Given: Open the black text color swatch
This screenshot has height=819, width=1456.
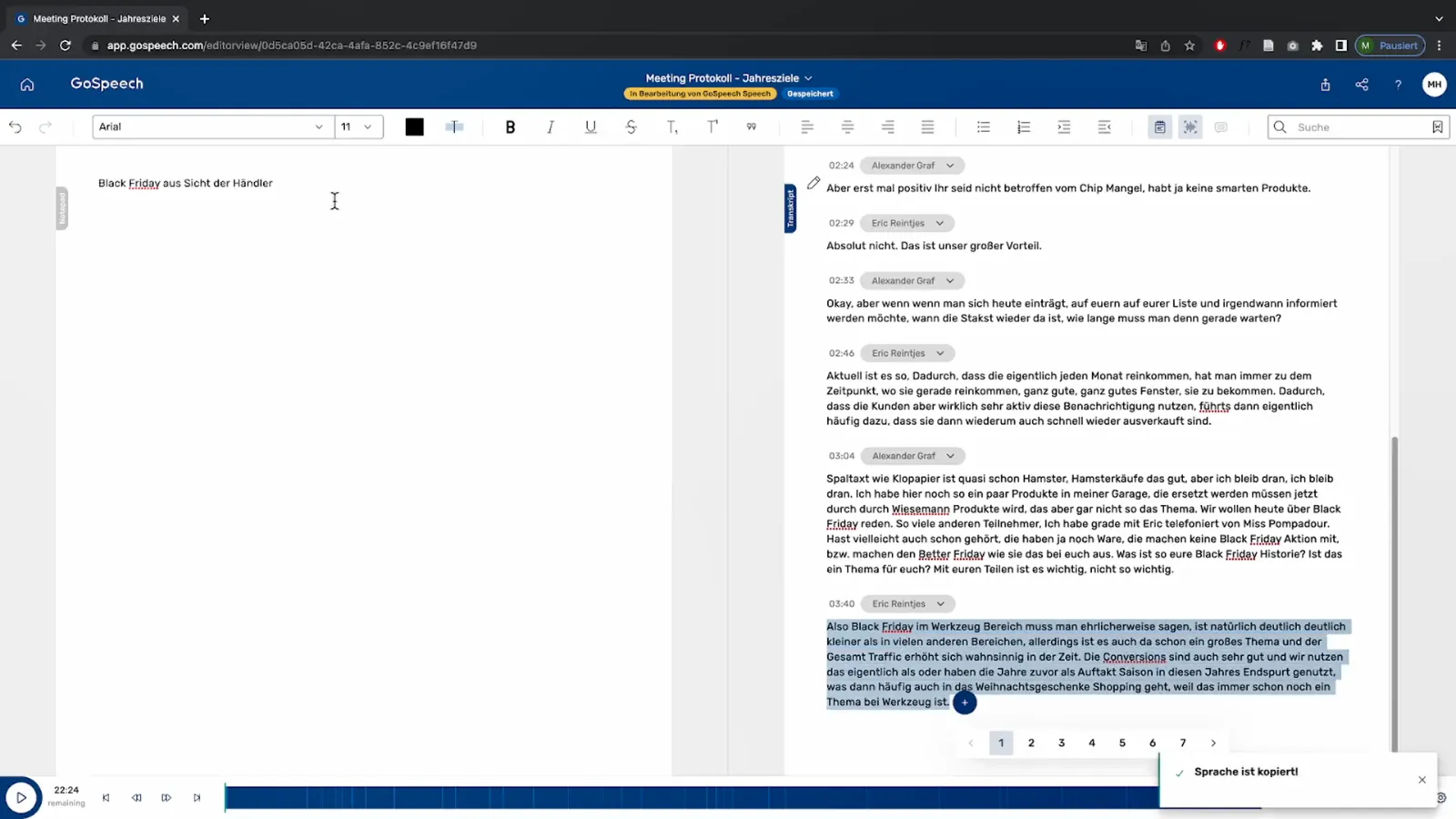Looking at the screenshot, I should (x=414, y=127).
